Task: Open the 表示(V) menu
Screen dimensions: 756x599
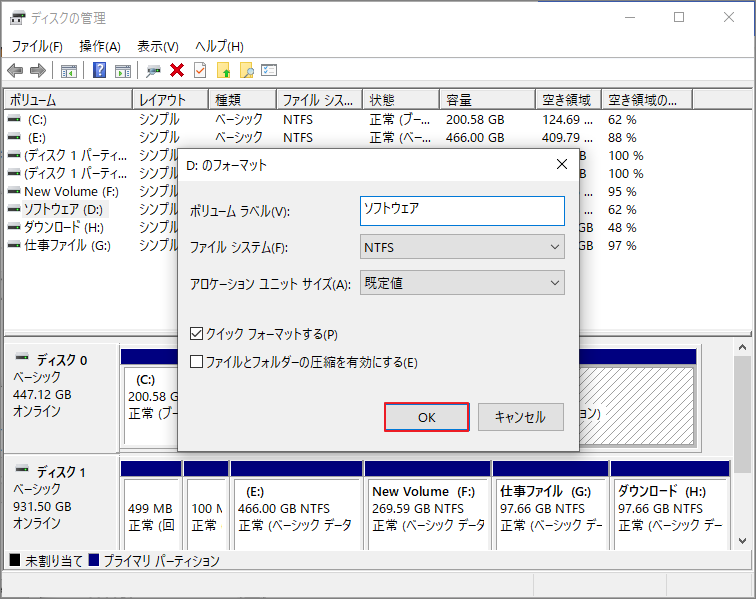Action: point(158,46)
